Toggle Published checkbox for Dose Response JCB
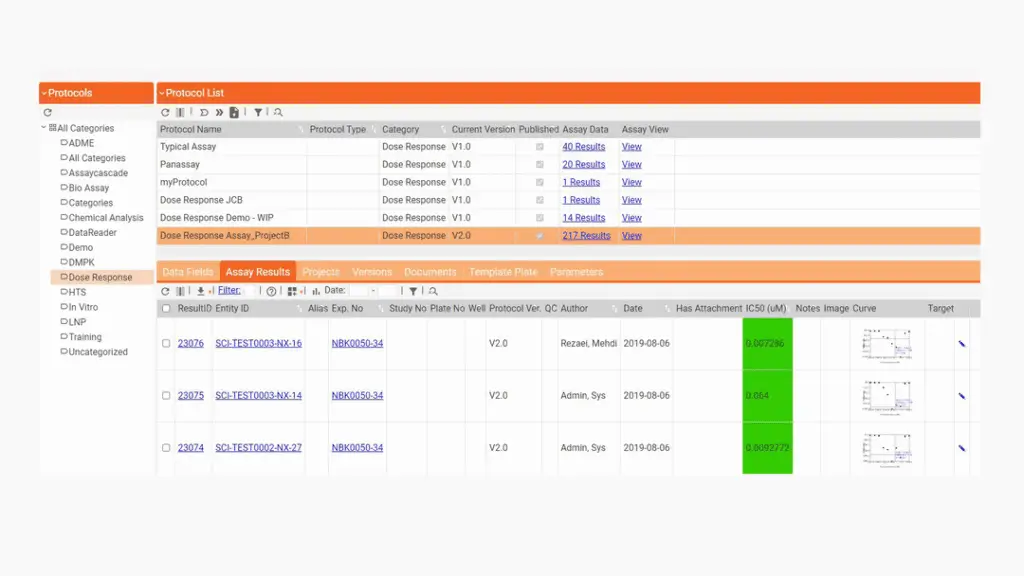The image size is (1024, 576). (539, 200)
